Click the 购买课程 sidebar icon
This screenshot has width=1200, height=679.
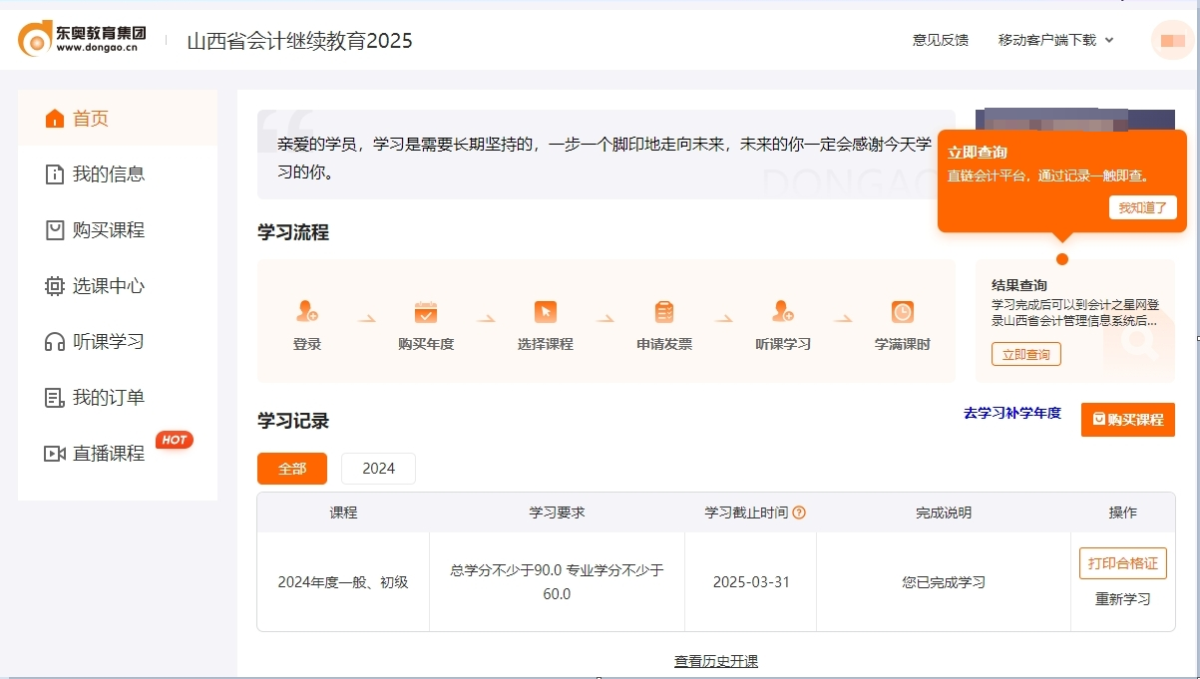55,229
